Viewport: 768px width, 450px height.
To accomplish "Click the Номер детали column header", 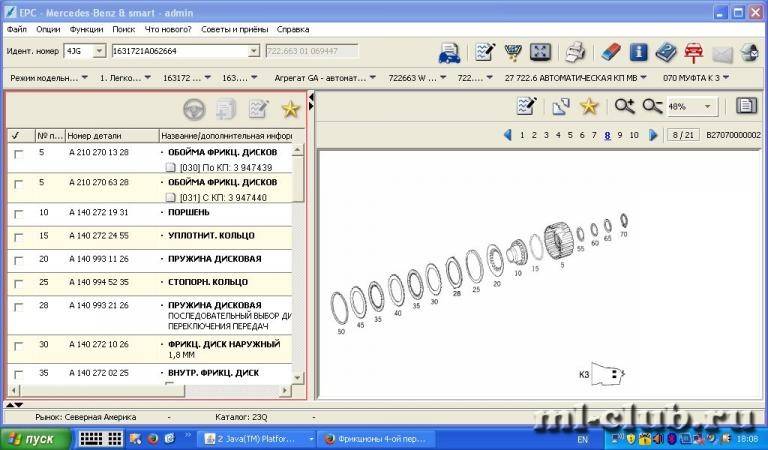I will (112, 136).
